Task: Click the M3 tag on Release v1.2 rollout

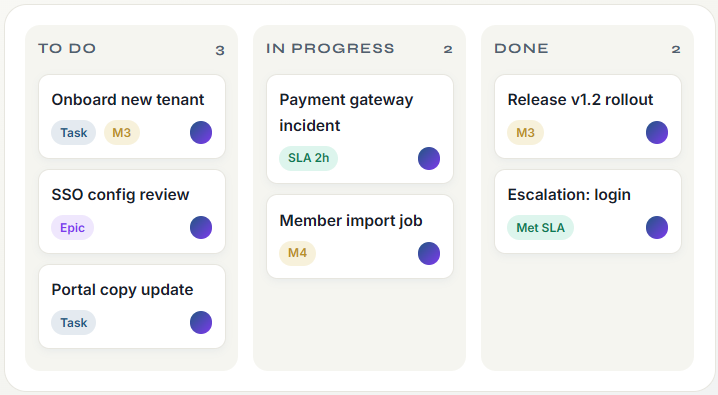Action: click(526, 133)
